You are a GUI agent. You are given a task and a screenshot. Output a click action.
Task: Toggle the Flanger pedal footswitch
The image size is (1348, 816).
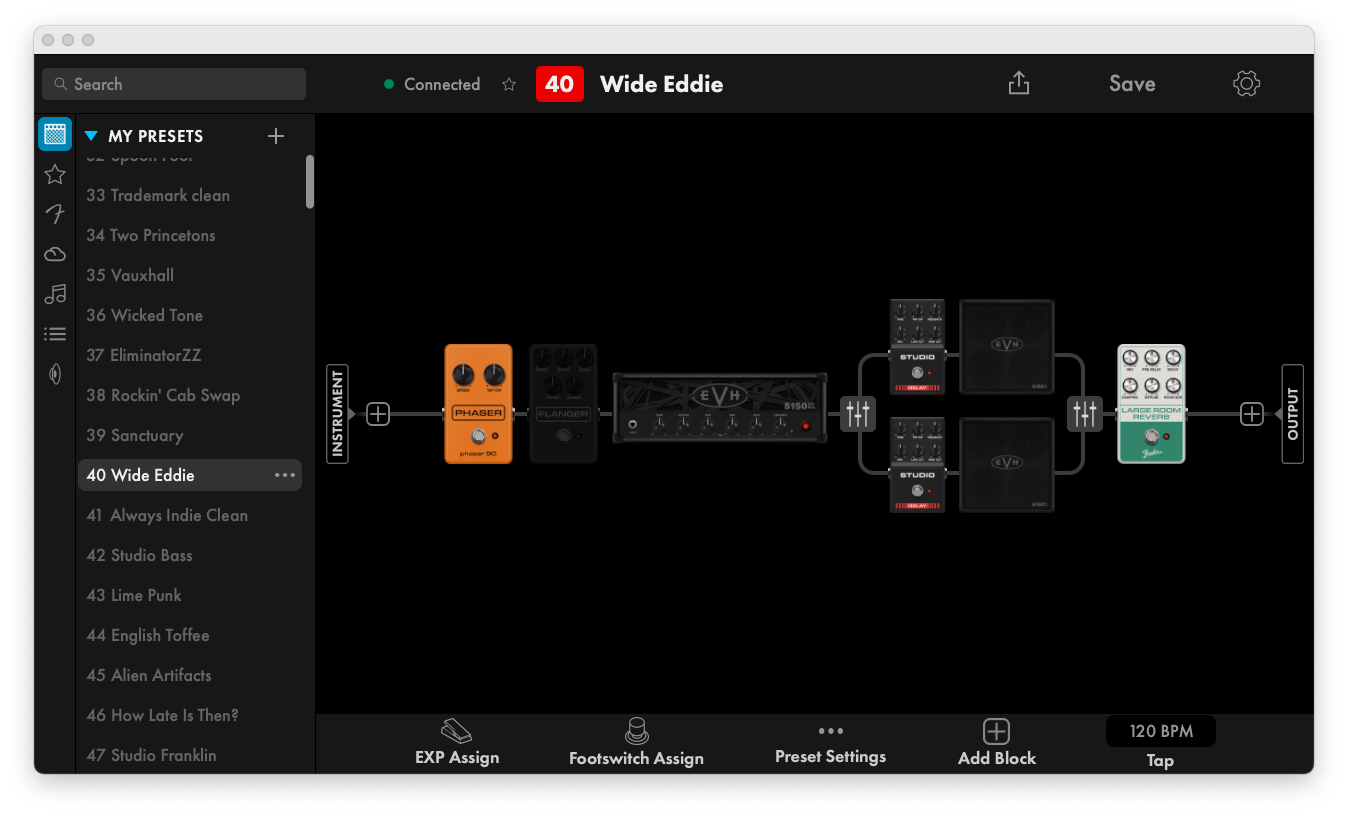pyautogui.click(x=563, y=437)
